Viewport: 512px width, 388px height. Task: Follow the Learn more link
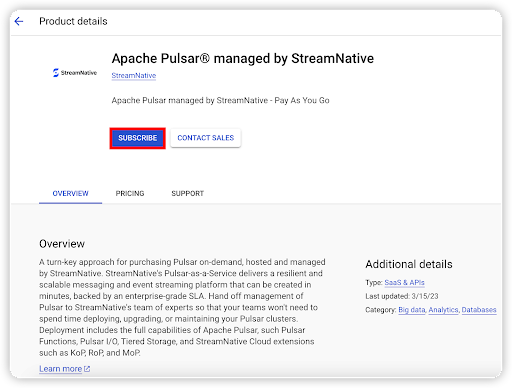pos(61,369)
